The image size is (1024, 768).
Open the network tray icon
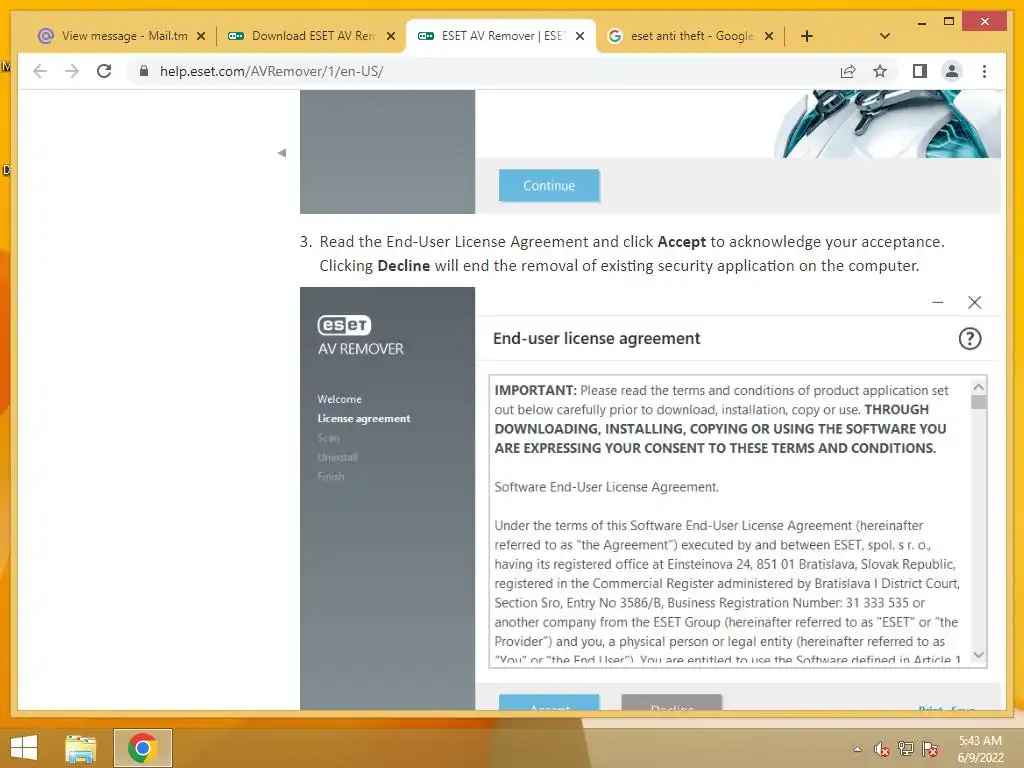906,749
